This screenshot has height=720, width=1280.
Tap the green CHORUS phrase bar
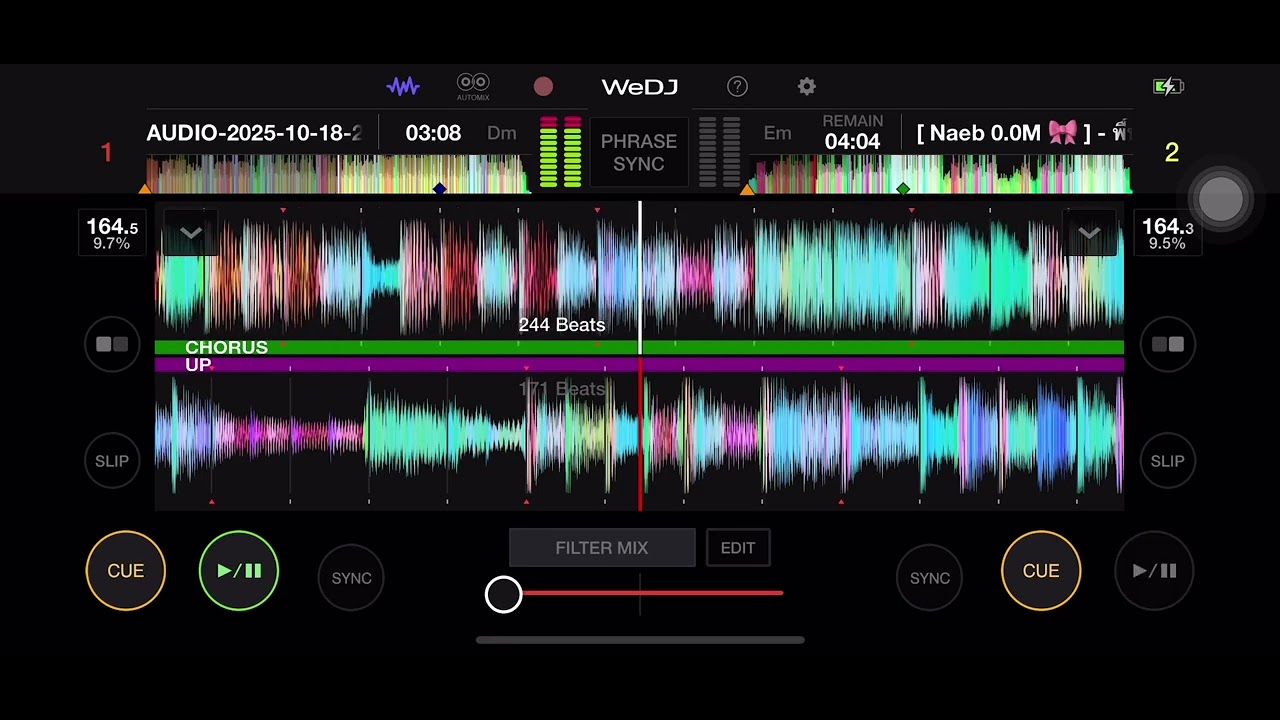[x=640, y=347]
